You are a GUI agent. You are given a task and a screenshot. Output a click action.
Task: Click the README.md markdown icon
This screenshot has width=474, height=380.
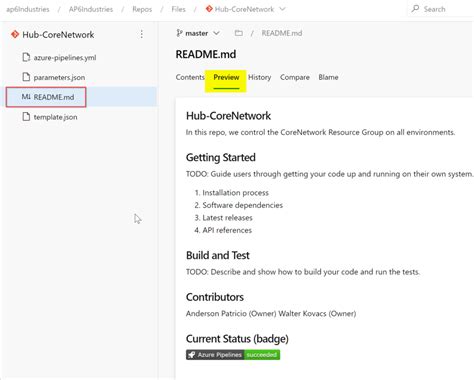click(x=26, y=97)
